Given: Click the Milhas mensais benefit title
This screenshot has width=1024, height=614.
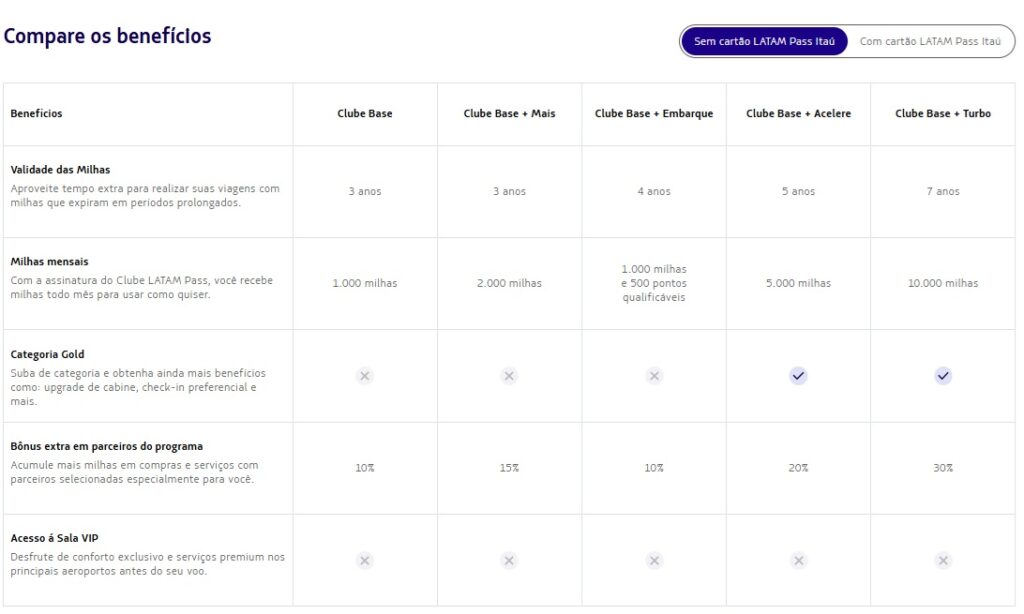Looking at the screenshot, I should coord(49,262).
